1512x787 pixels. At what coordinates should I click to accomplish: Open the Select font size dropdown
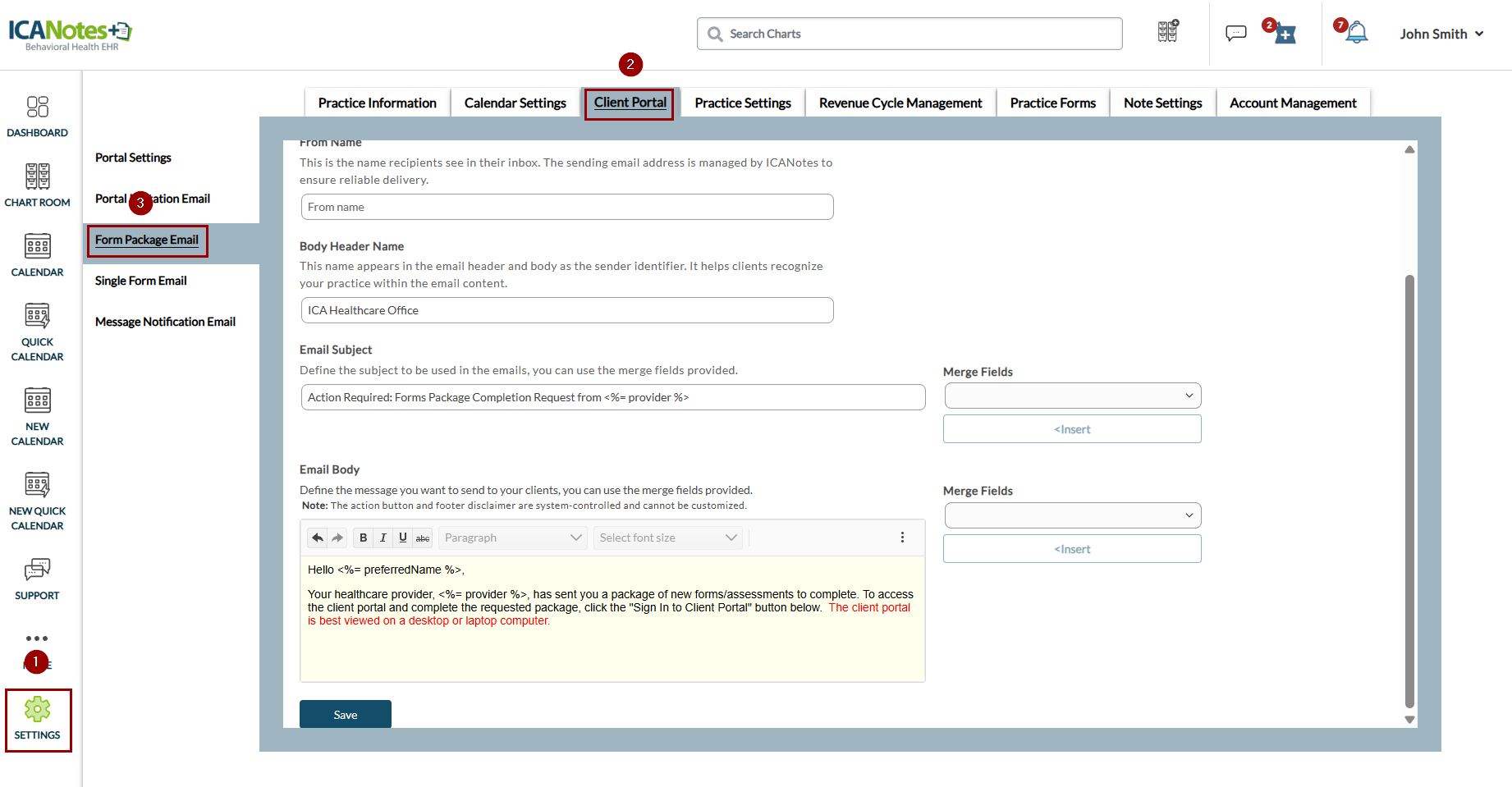[667, 538]
